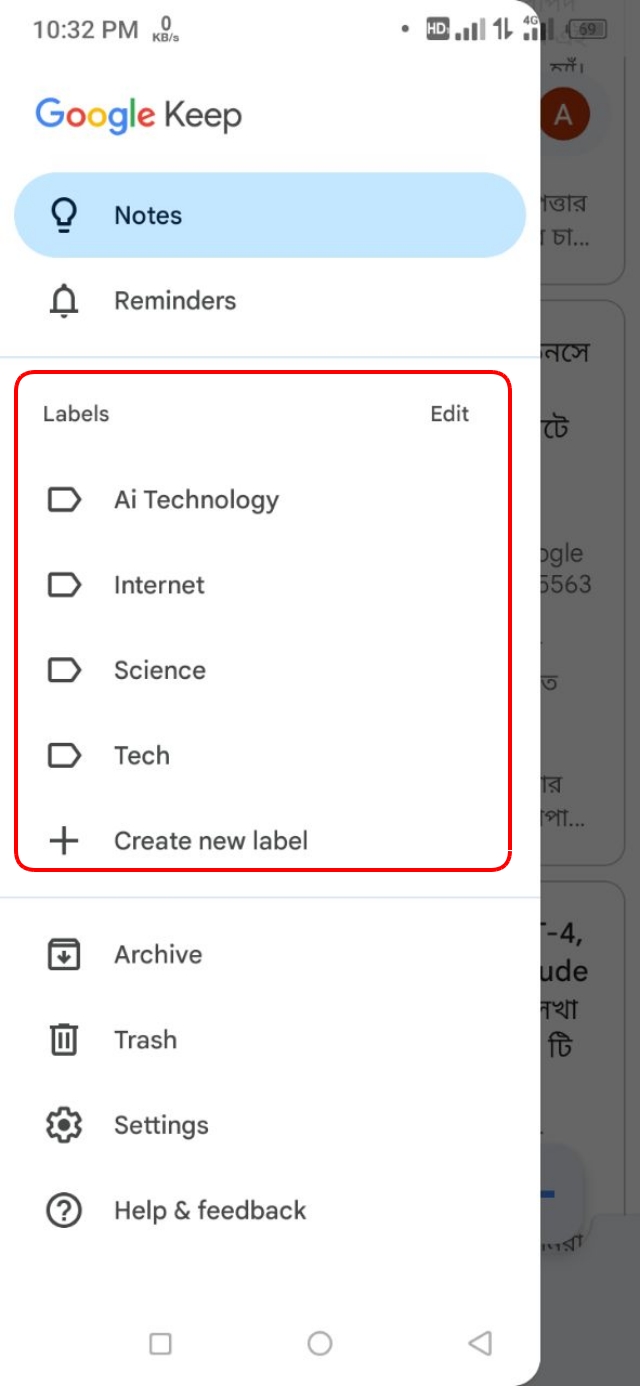
Task: Open the Reminders menu item
Action: pyautogui.click(x=175, y=301)
